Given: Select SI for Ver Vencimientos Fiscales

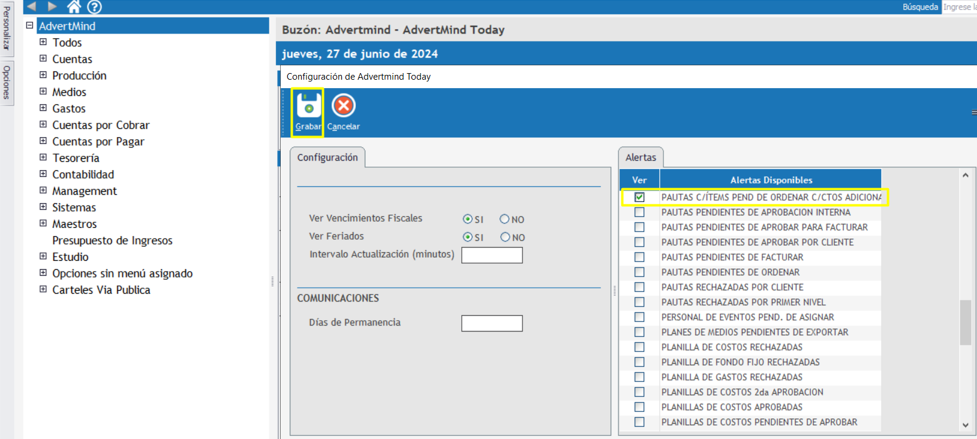Looking at the screenshot, I should pos(467,219).
